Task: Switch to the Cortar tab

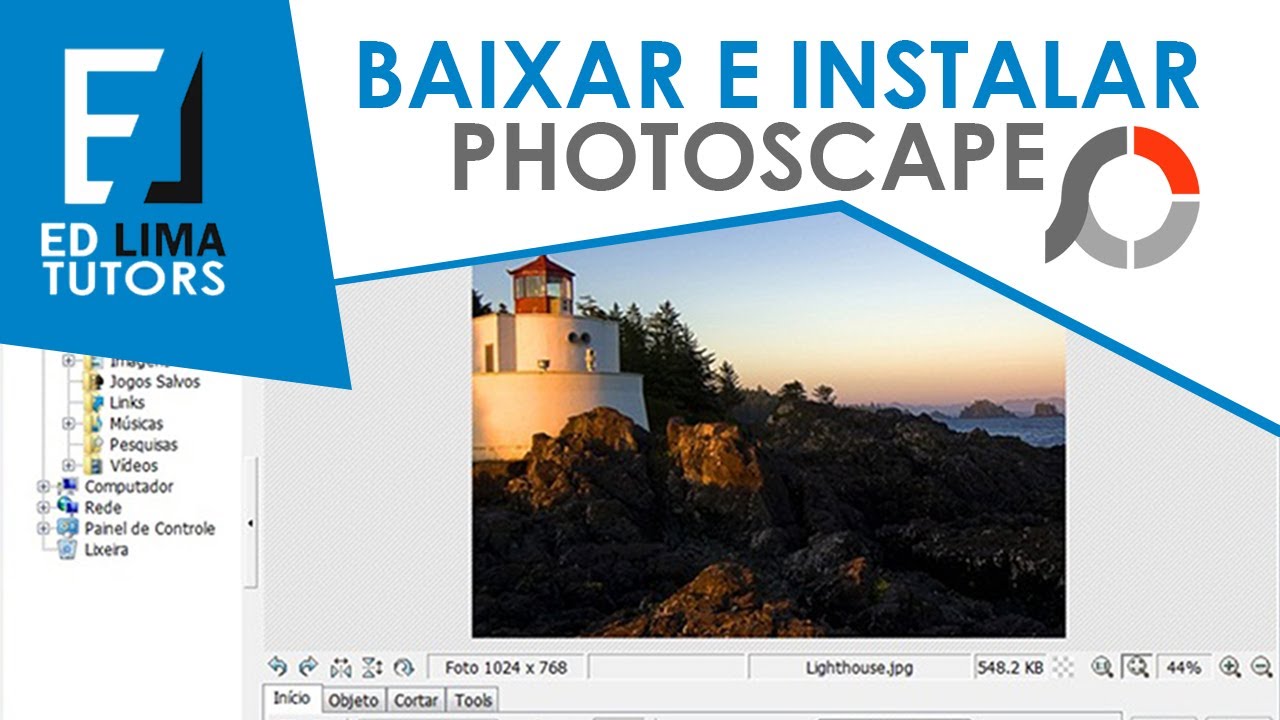Action: (416, 701)
